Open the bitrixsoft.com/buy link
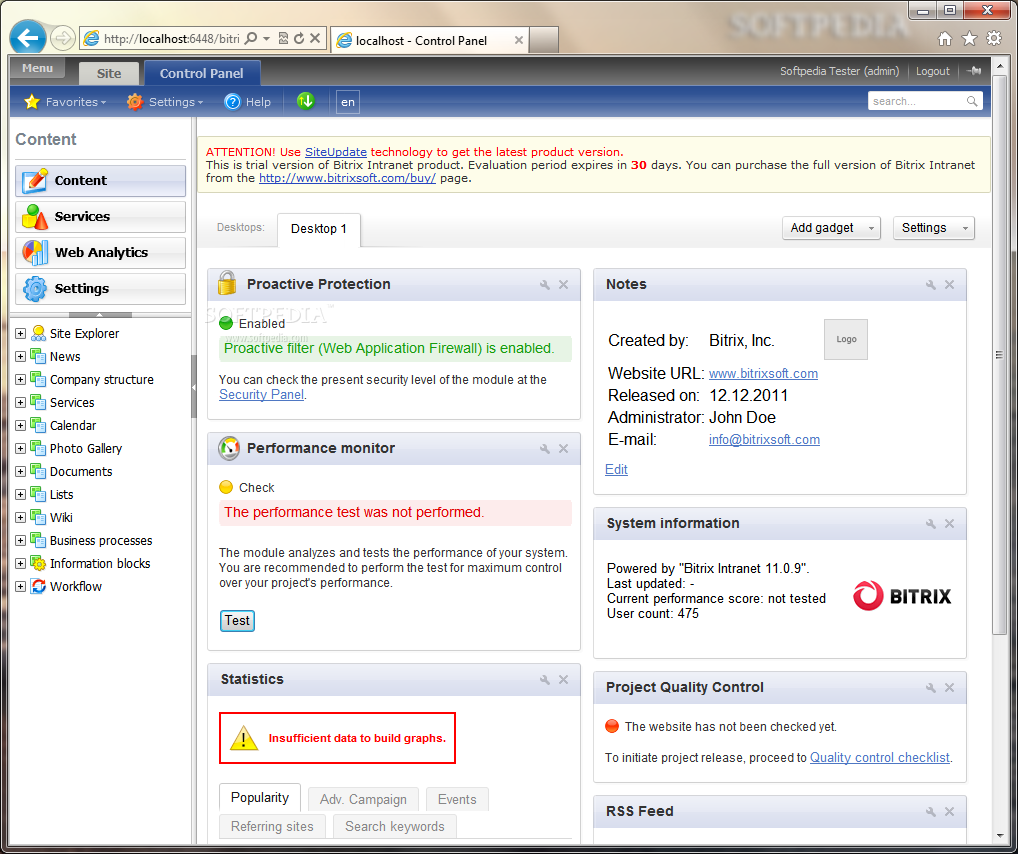This screenshot has width=1018, height=854. tap(347, 178)
